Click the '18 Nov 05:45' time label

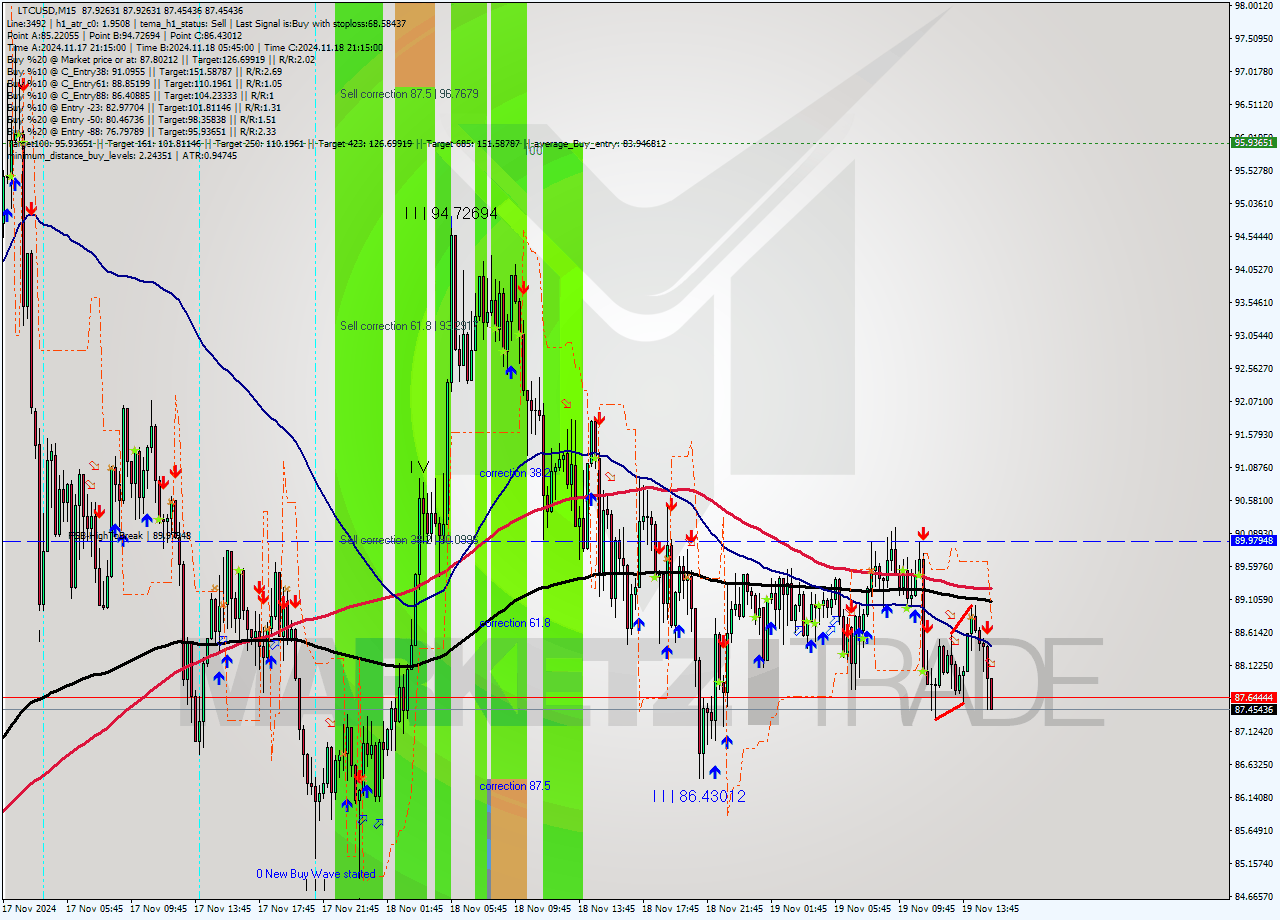(x=478, y=909)
